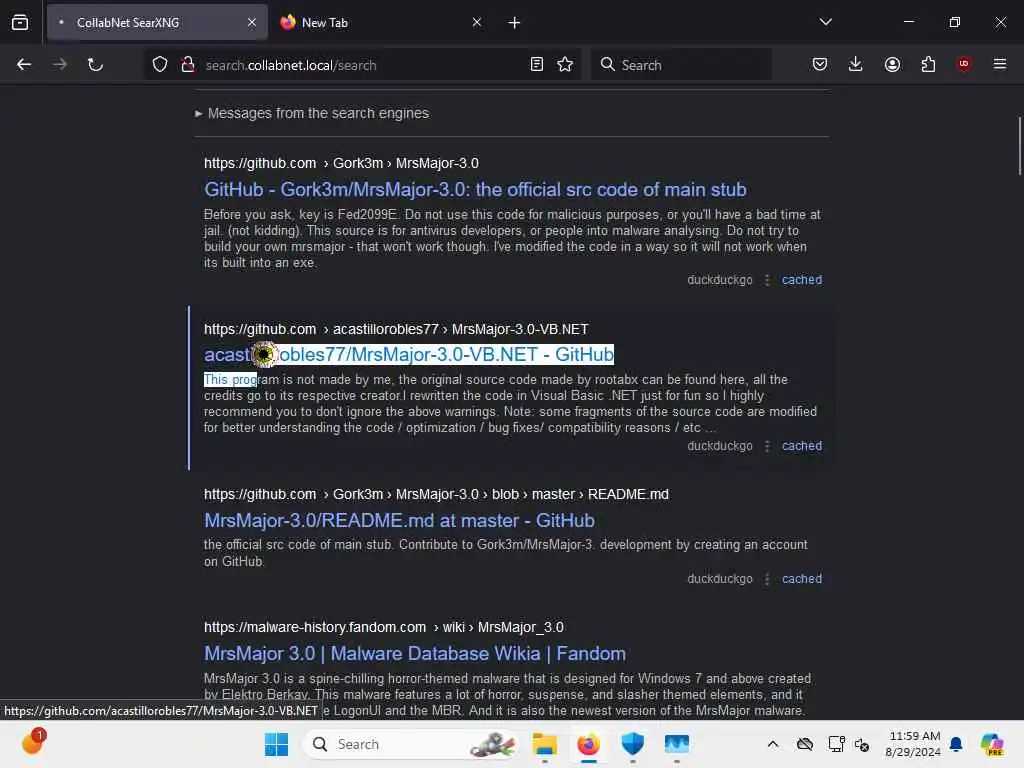Click the cloud sync tray icon
Viewport: 1024px width, 768px height.
[x=805, y=744]
